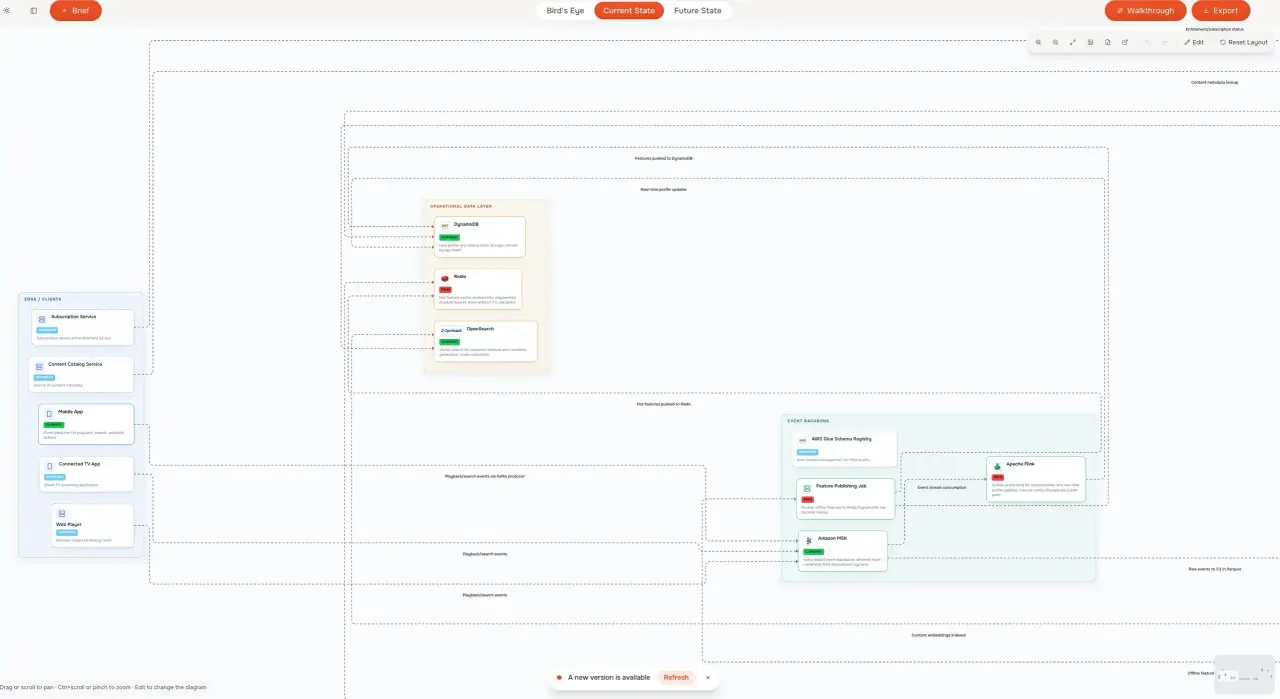
Task: Toggle the sidebar panel icon
Action: pyautogui.click(x=33, y=10)
